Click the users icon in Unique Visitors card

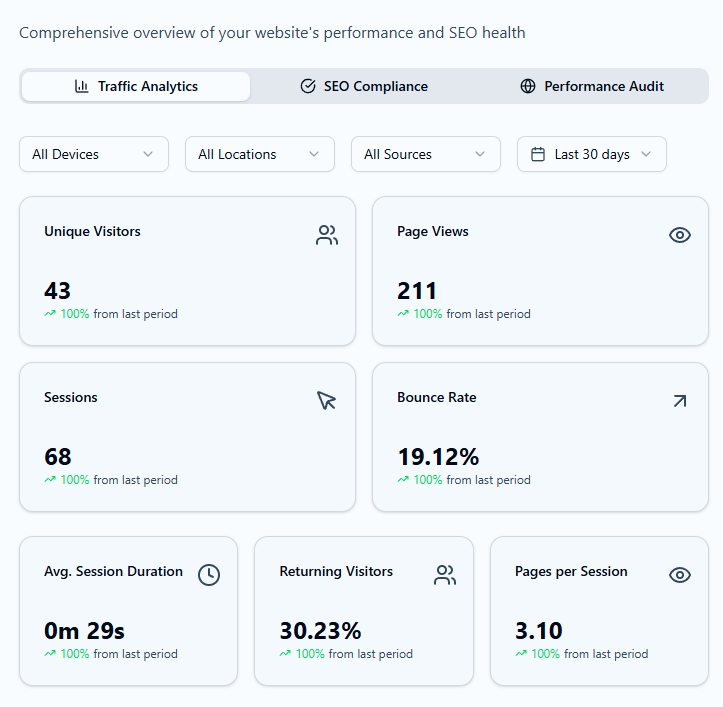pyautogui.click(x=327, y=235)
